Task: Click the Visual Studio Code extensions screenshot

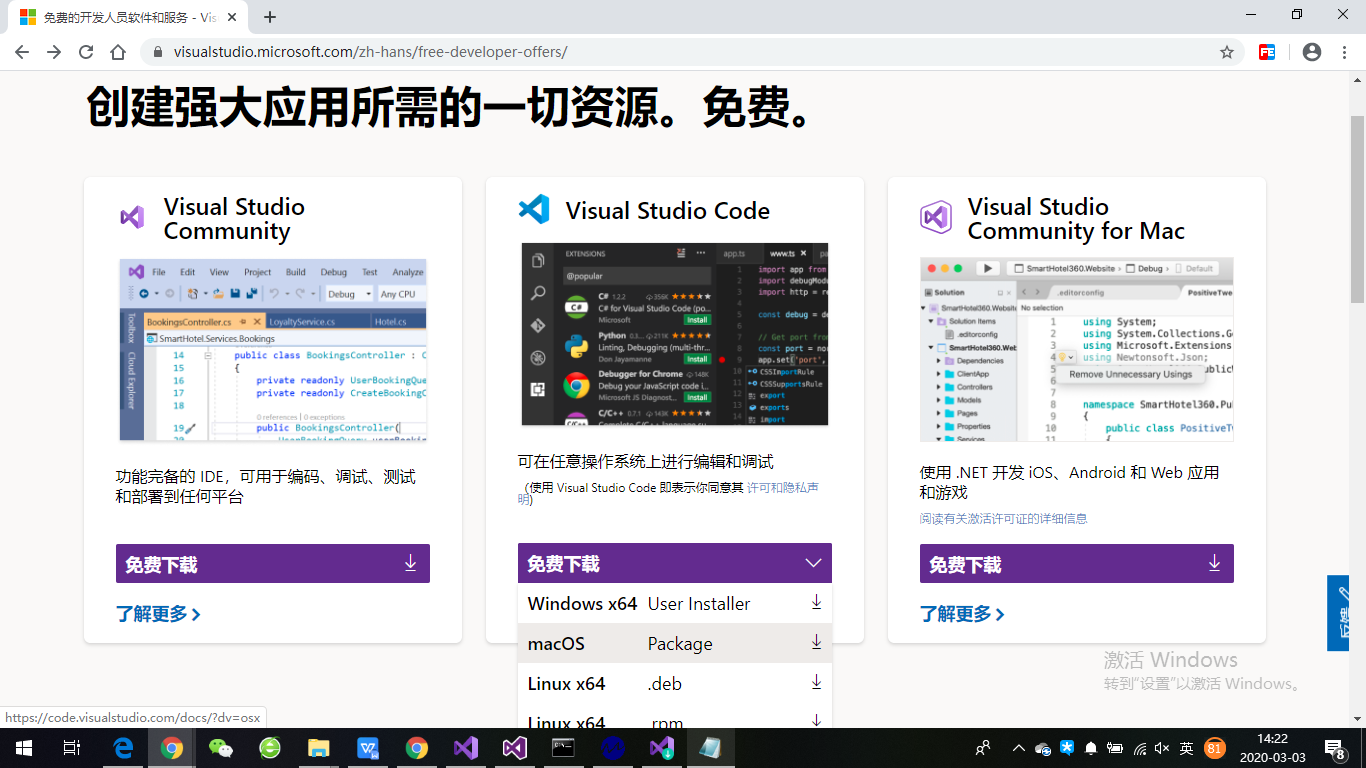Action: (675, 334)
